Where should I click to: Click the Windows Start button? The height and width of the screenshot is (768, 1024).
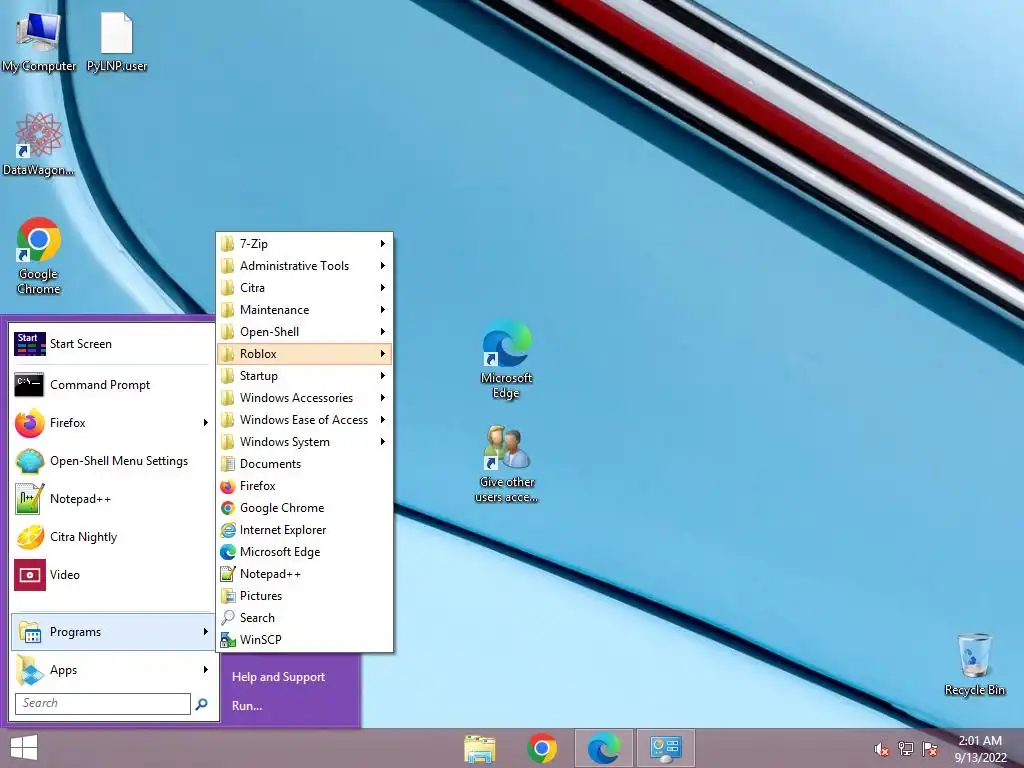[x=24, y=748]
